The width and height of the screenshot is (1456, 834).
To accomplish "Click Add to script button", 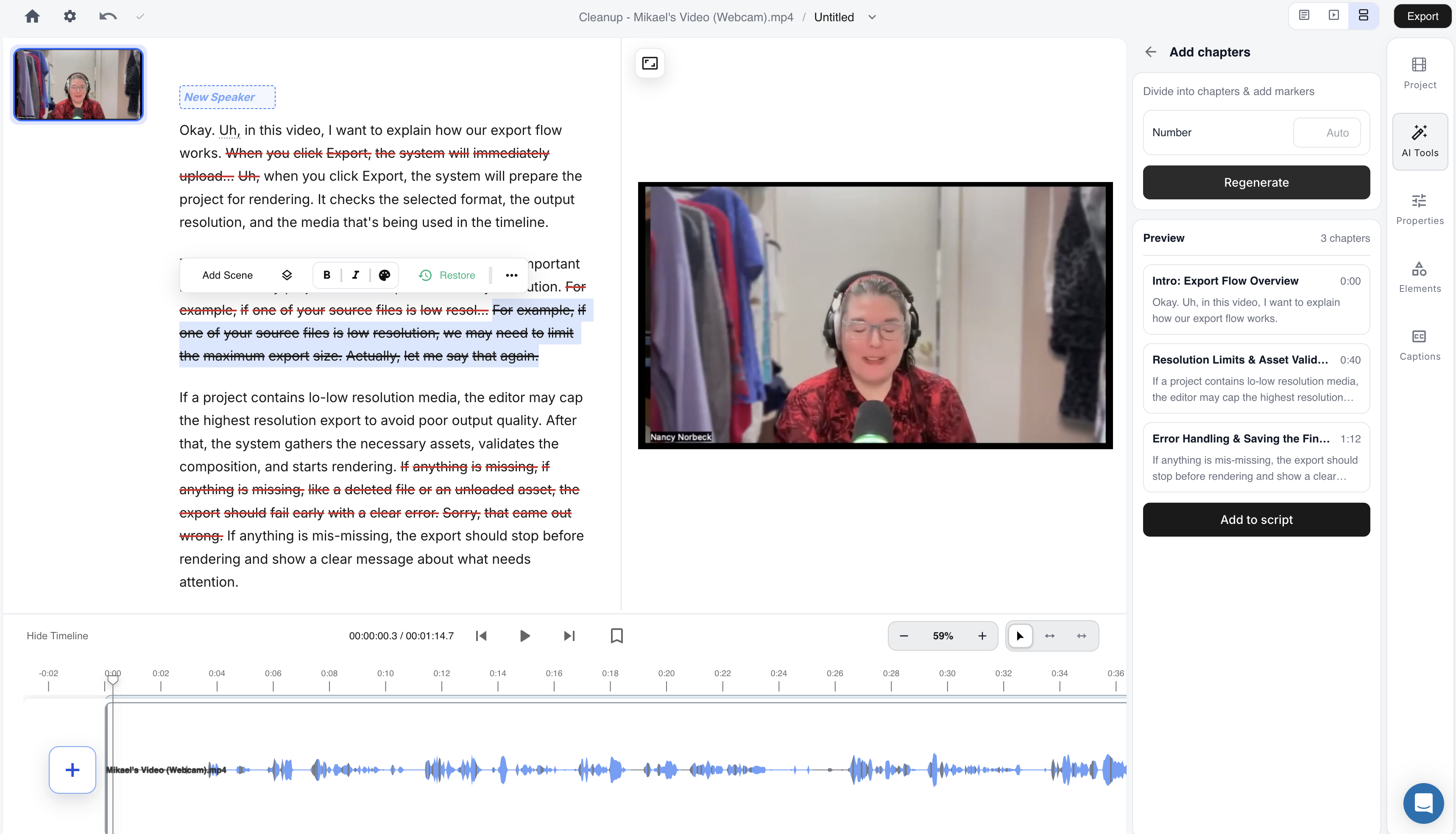I will click(1256, 520).
